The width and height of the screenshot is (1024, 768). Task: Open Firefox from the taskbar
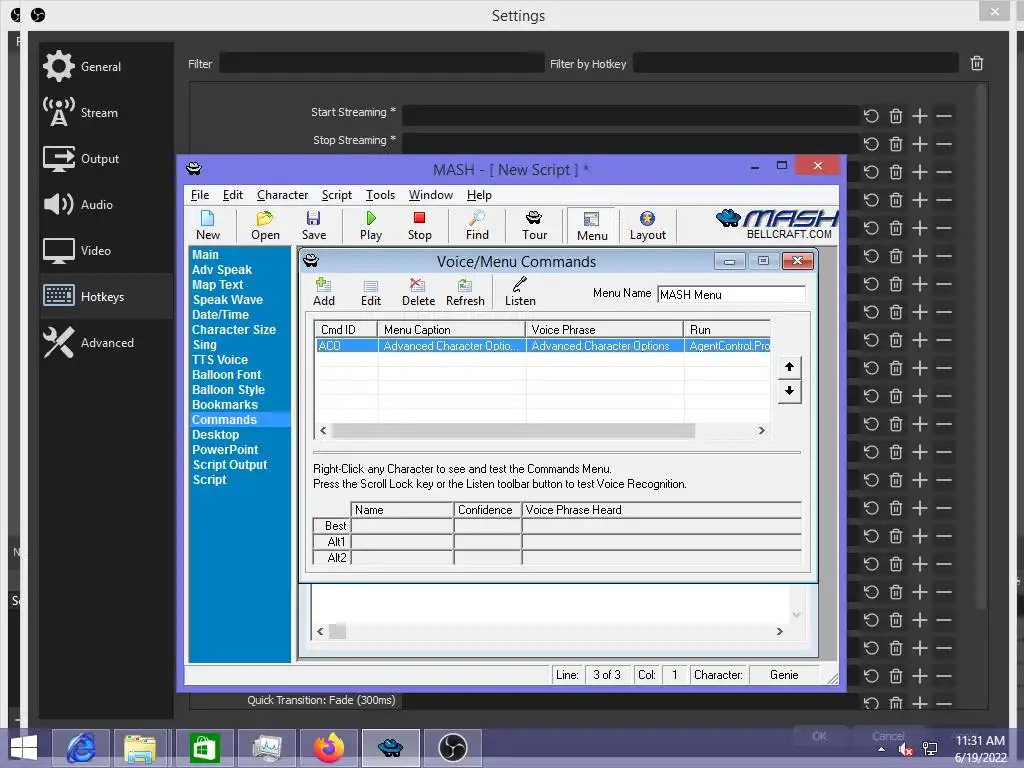tap(329, 748)
